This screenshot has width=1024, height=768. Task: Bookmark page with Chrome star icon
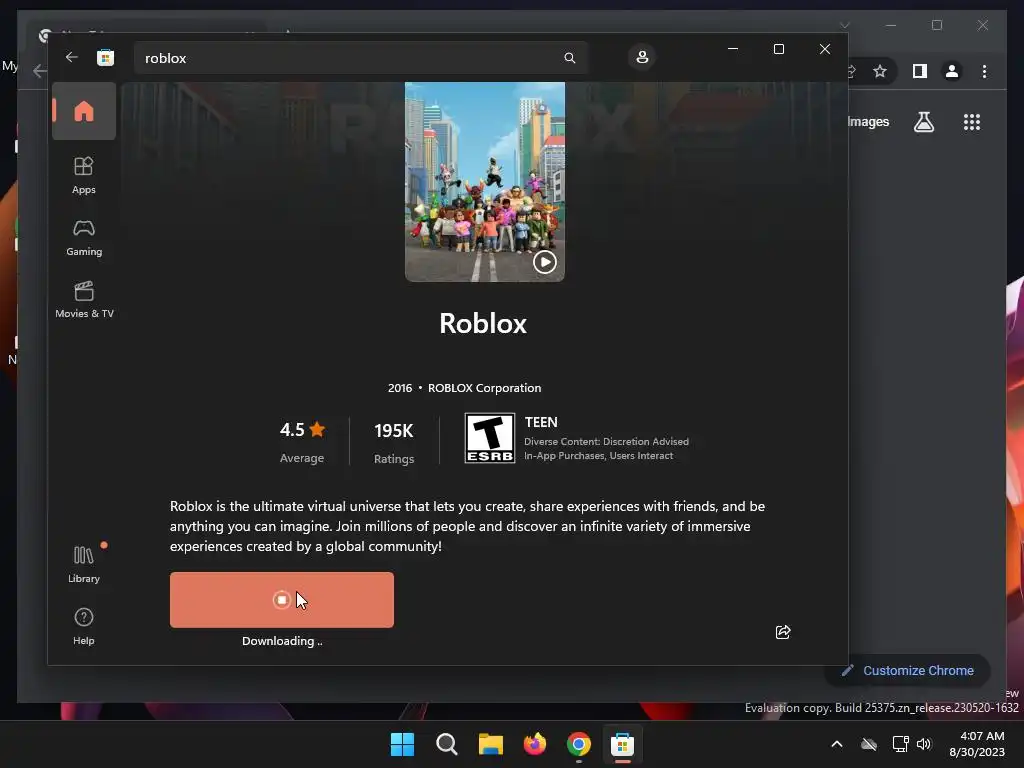(x=880, y=71)
